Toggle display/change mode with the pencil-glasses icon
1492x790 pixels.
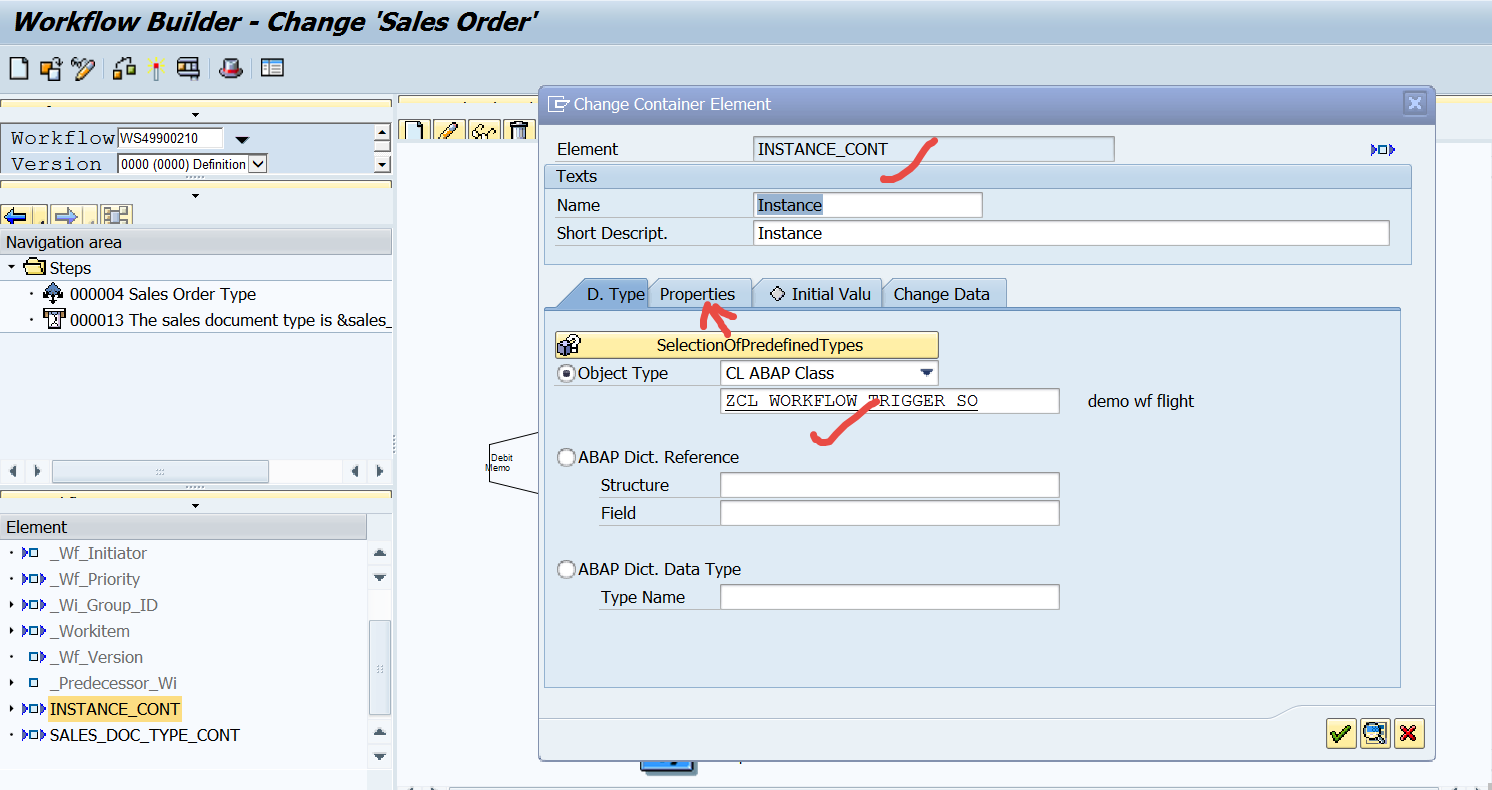(x=83, y=68)
